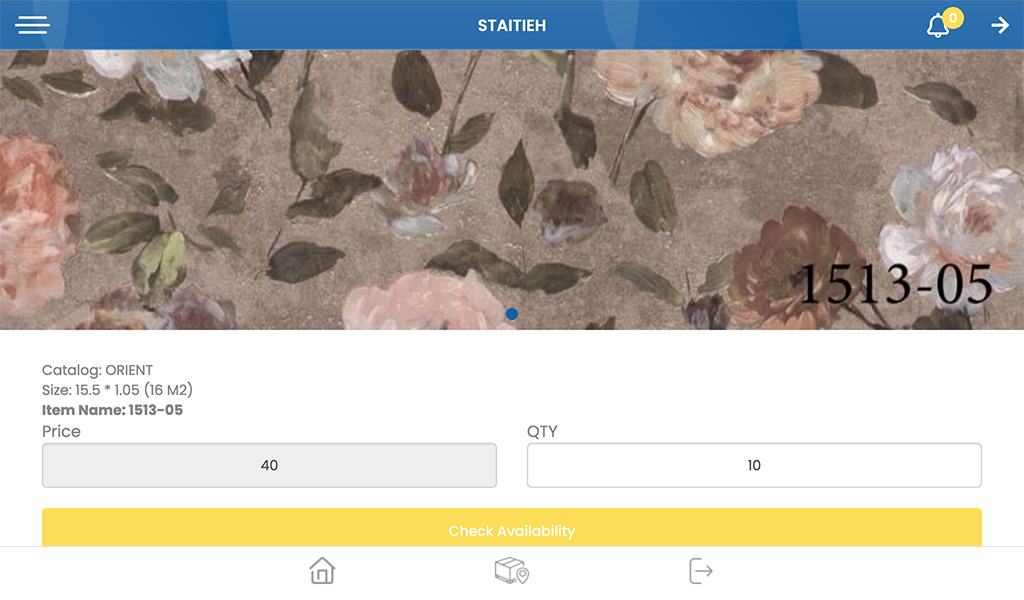Click the QTY label above the field
This screenshot has width=1024, height=600.
542,432
